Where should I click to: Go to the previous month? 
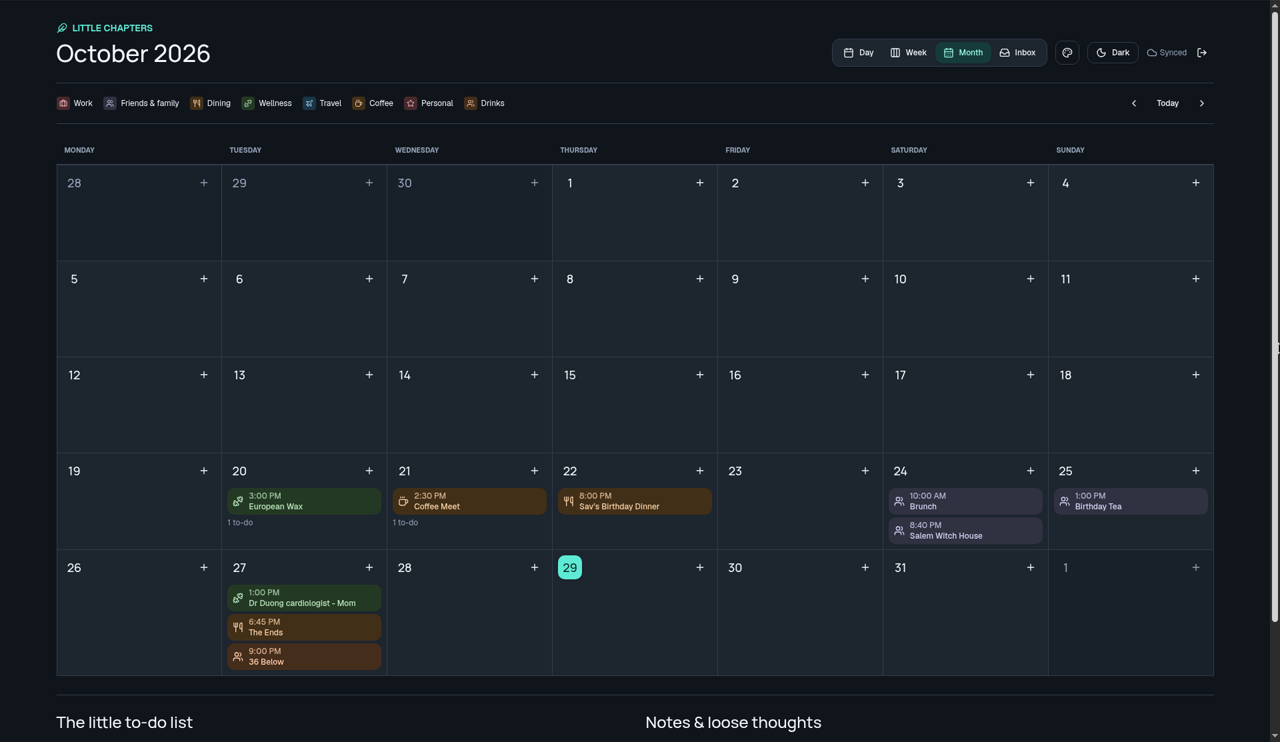pyautogui.click(x=1134, y=103)
